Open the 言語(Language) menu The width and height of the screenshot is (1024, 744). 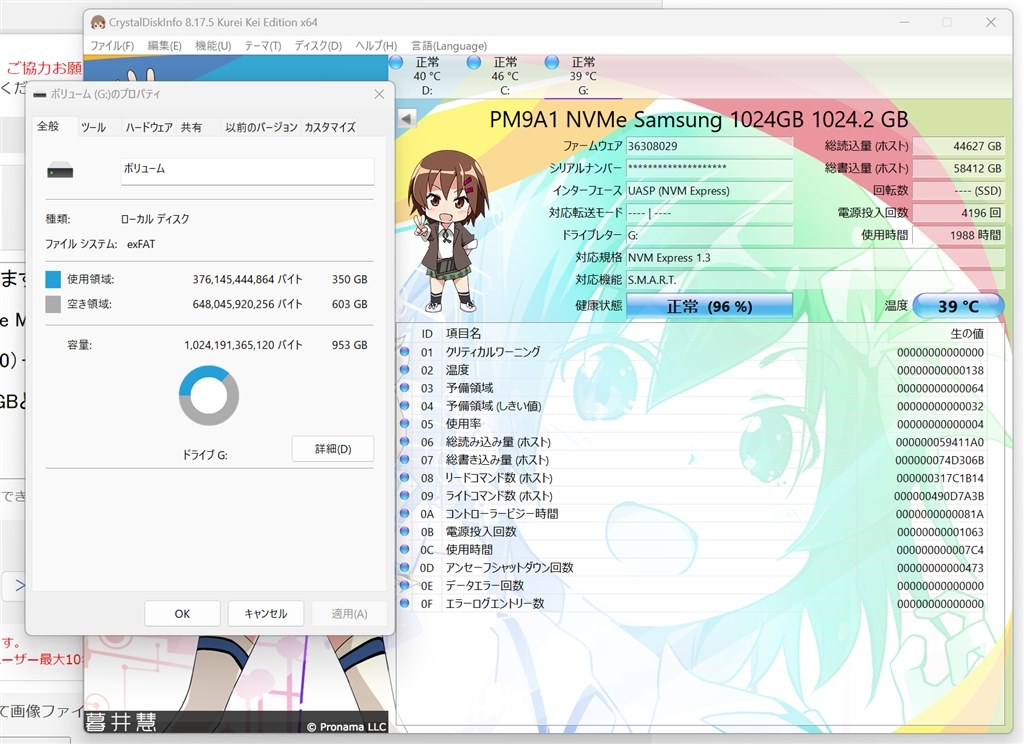[449, 46]
